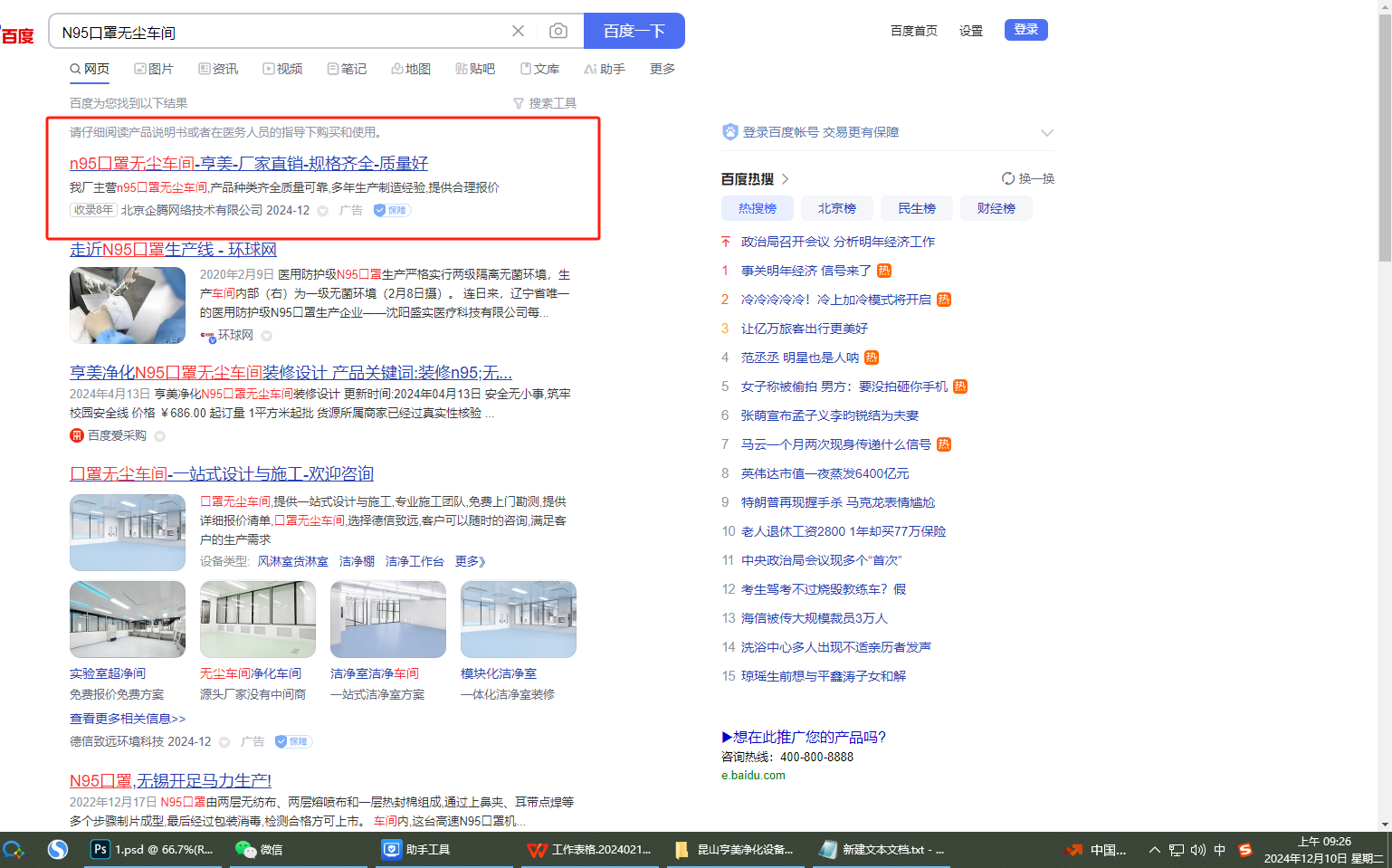The image size is (1392, 868).
Task: Switch to the 图片 search tab
Action: point(154,69)
